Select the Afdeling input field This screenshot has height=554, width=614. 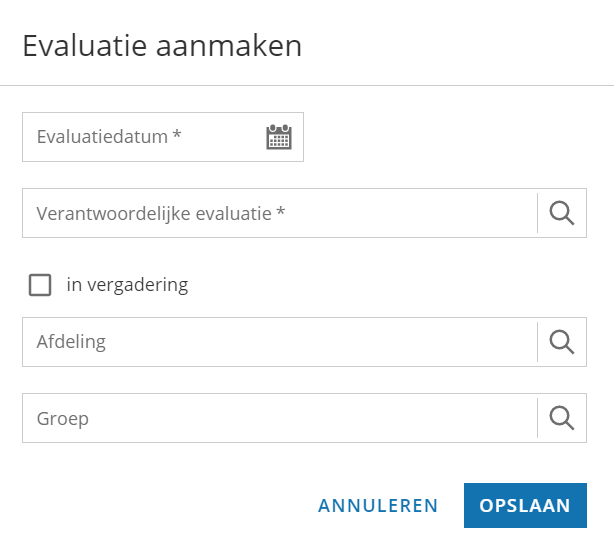280,342
